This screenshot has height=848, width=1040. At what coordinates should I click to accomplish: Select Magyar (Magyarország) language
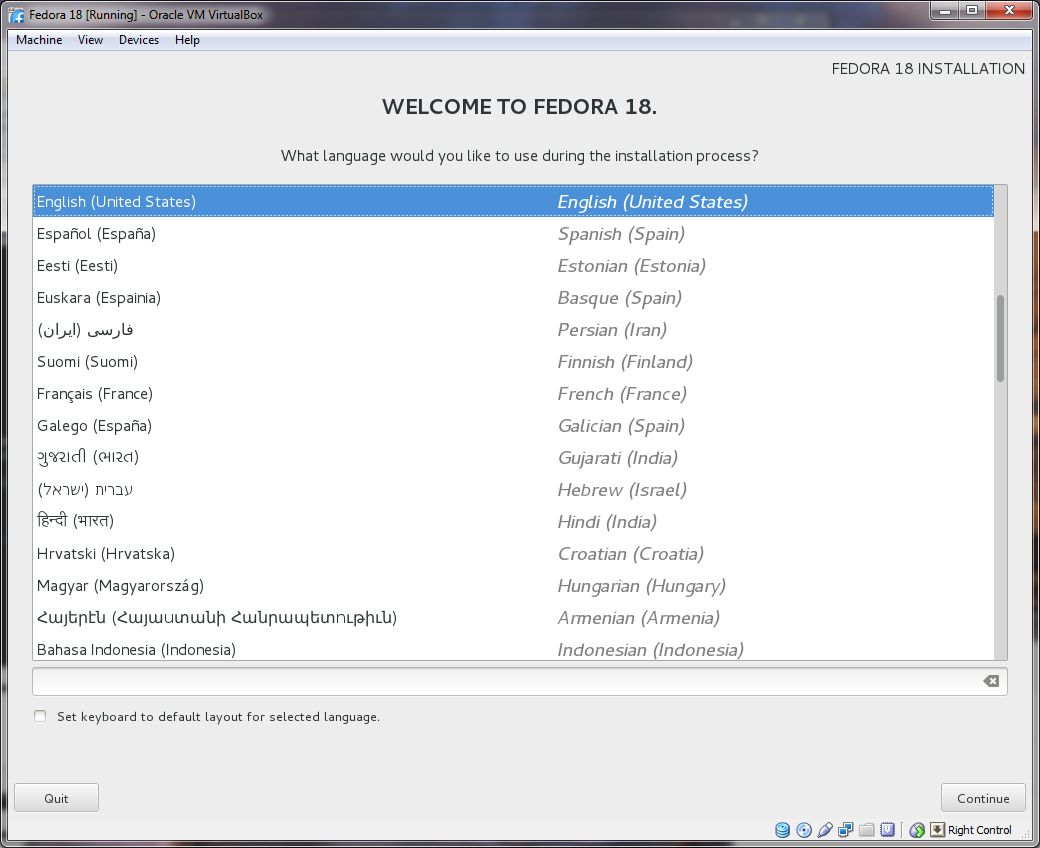click(513, 585)
